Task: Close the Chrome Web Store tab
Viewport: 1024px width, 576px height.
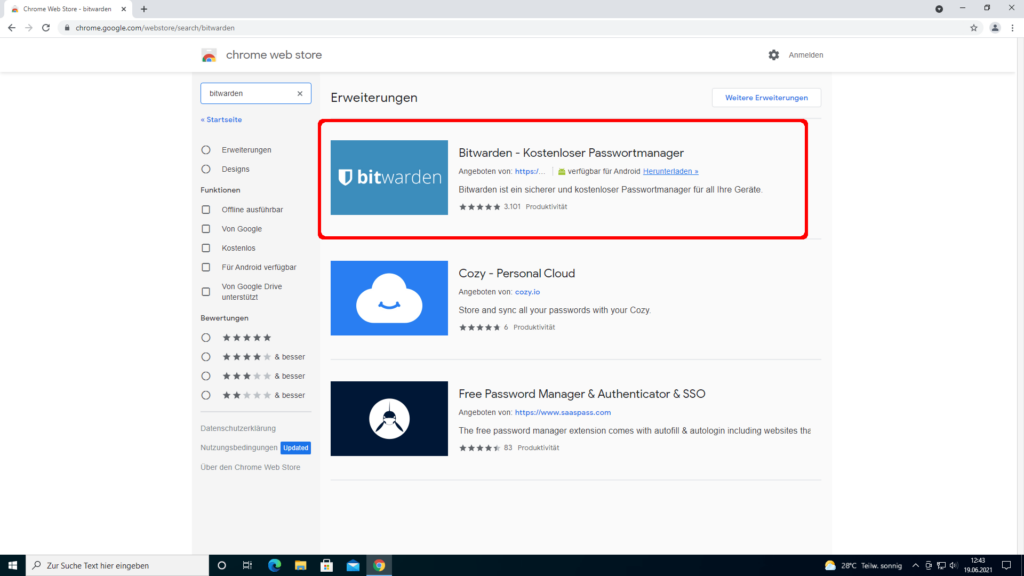Action: point(123,9)
